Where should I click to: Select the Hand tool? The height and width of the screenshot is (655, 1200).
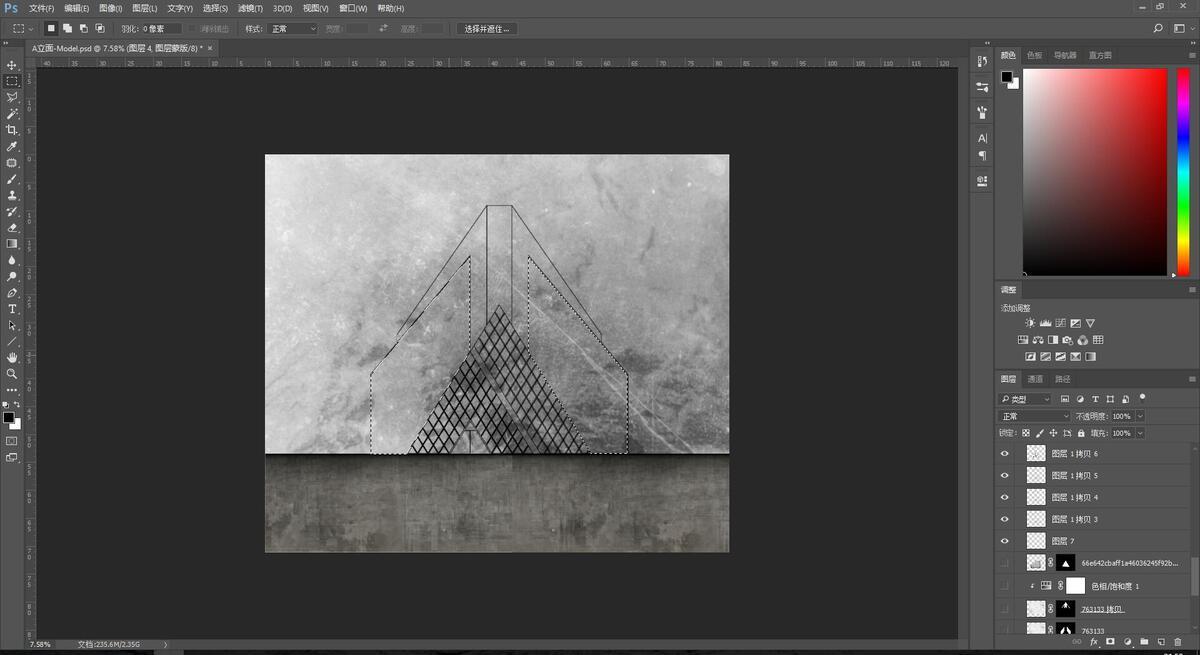(12, 357)
